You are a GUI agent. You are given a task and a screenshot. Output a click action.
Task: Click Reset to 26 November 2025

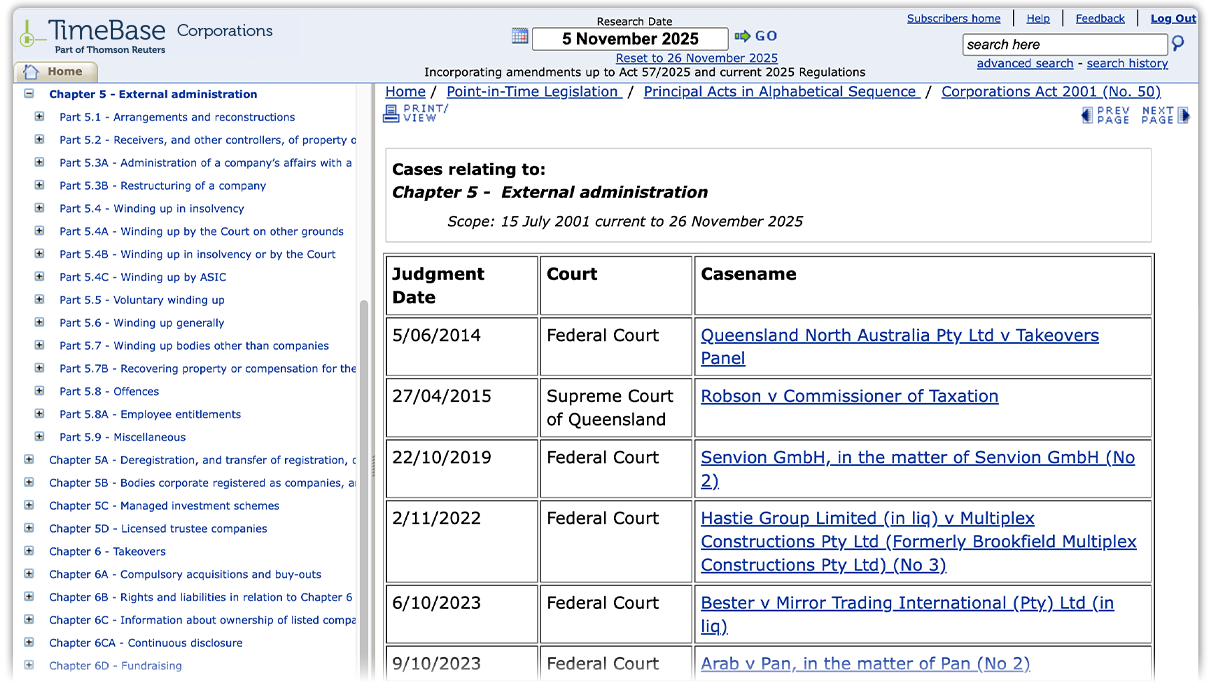click(x=696, y=57)
